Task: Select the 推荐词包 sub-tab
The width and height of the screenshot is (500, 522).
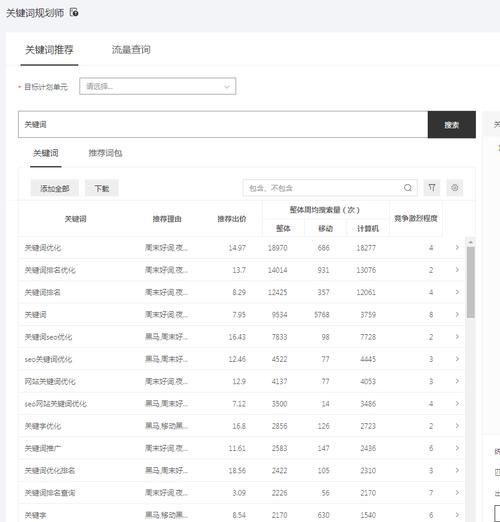Action: 105,153
